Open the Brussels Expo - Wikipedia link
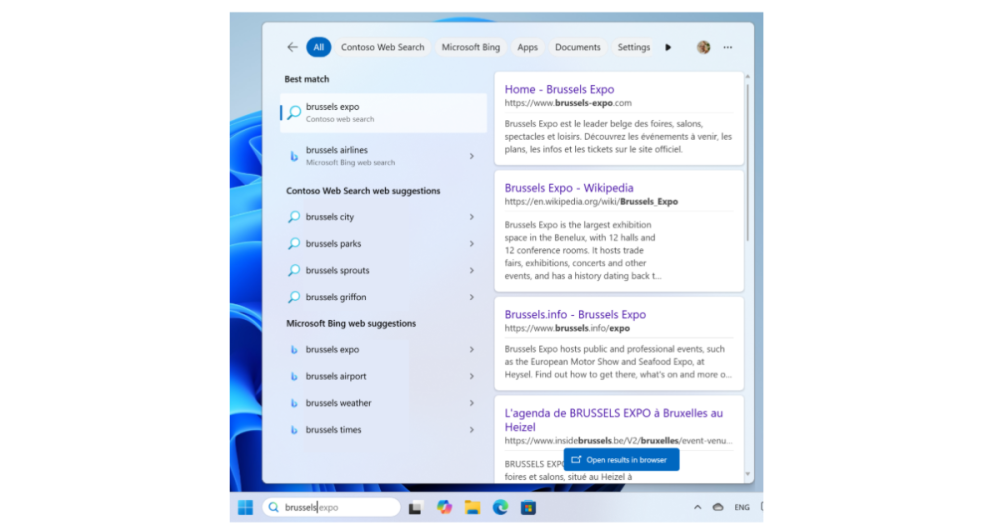1000x525 pixels. tap(568, 188)
